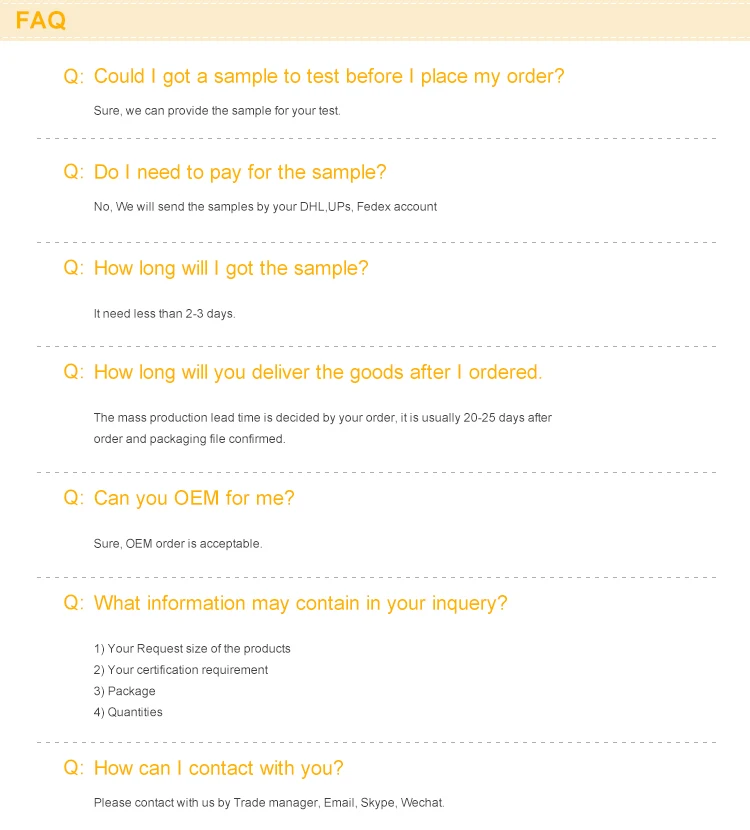Click the answer mentioning DHL, UPs, Fedex account

(x=265, y=206)
